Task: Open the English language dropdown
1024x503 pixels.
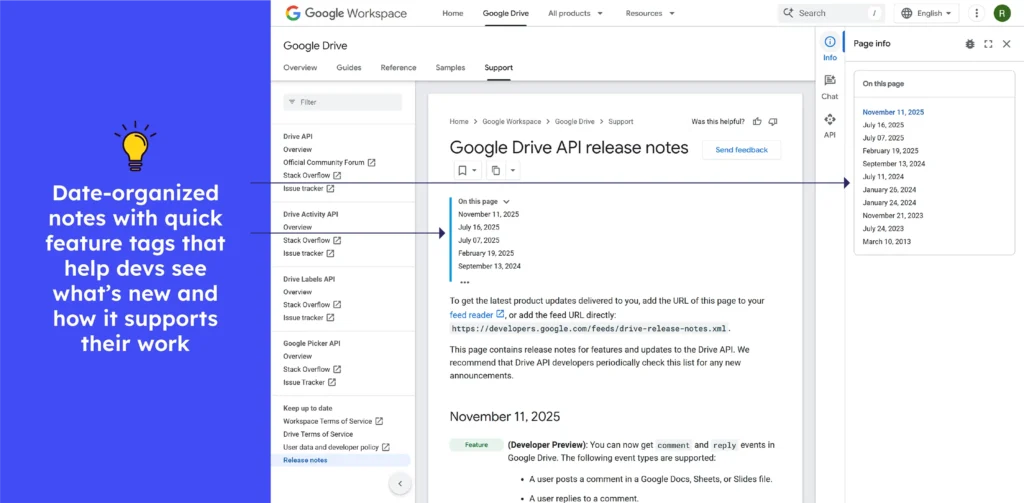Action: point(927,13)
